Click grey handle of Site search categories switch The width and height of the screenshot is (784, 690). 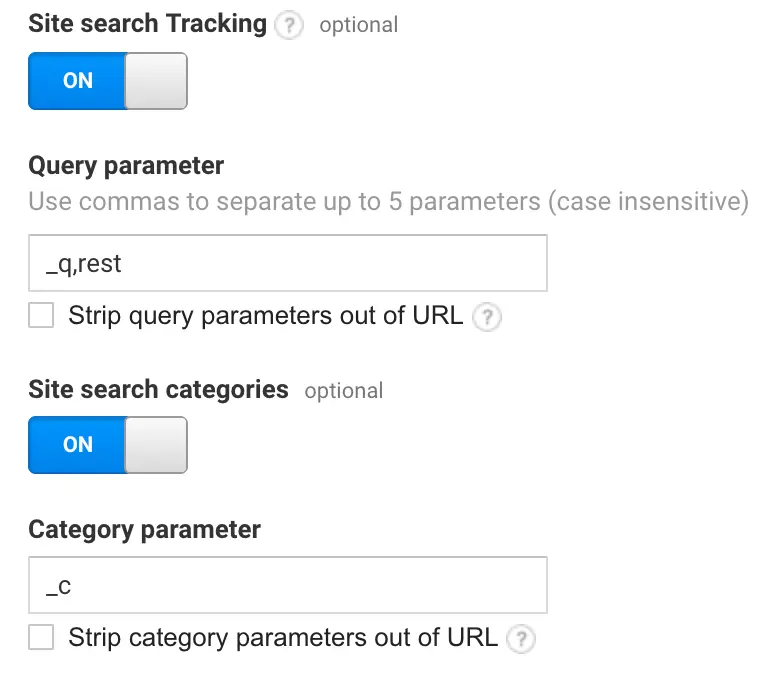[x=156, y=445]
